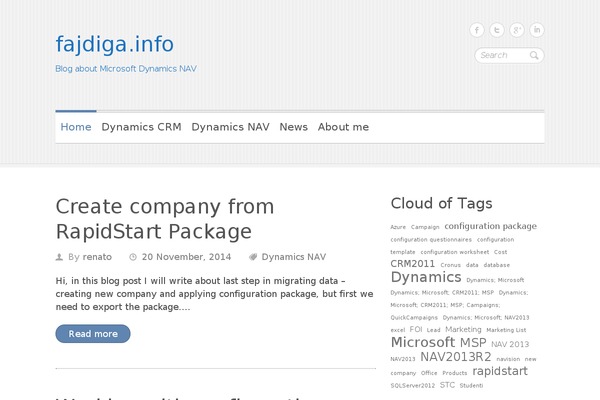Viewport: 600px width, 400px height.
Task: Select the large Dynamics tag
Action: tap(426, 277)
